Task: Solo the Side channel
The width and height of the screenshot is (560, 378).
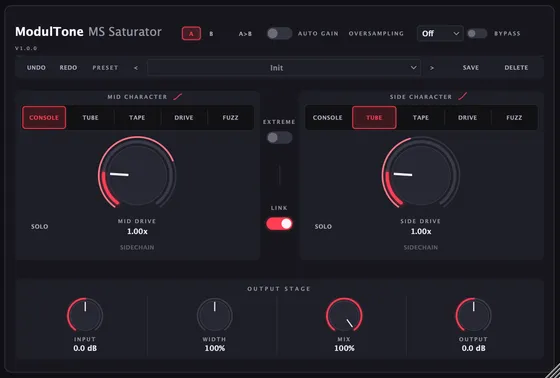Action: (x=323, y=227)
